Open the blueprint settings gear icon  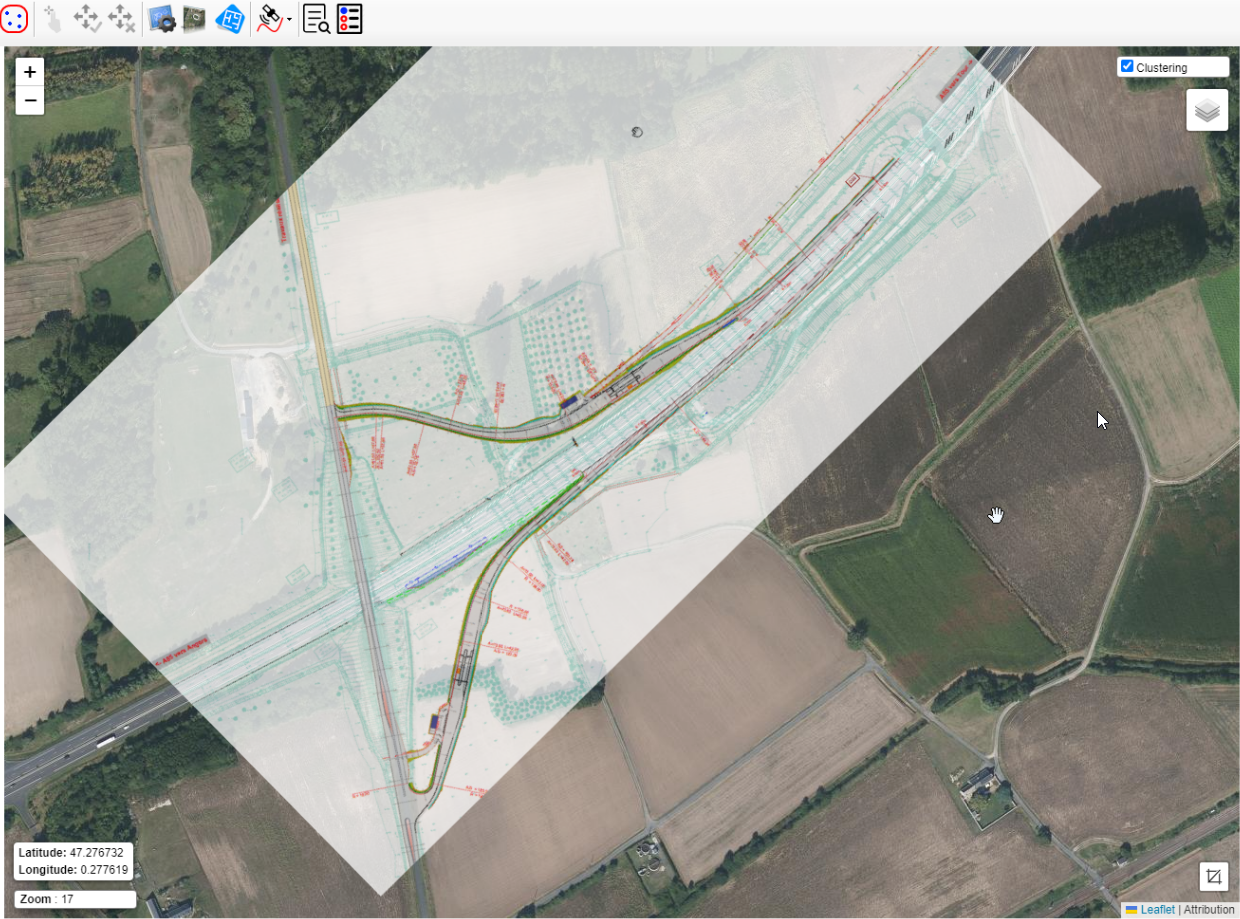point(161,18)
